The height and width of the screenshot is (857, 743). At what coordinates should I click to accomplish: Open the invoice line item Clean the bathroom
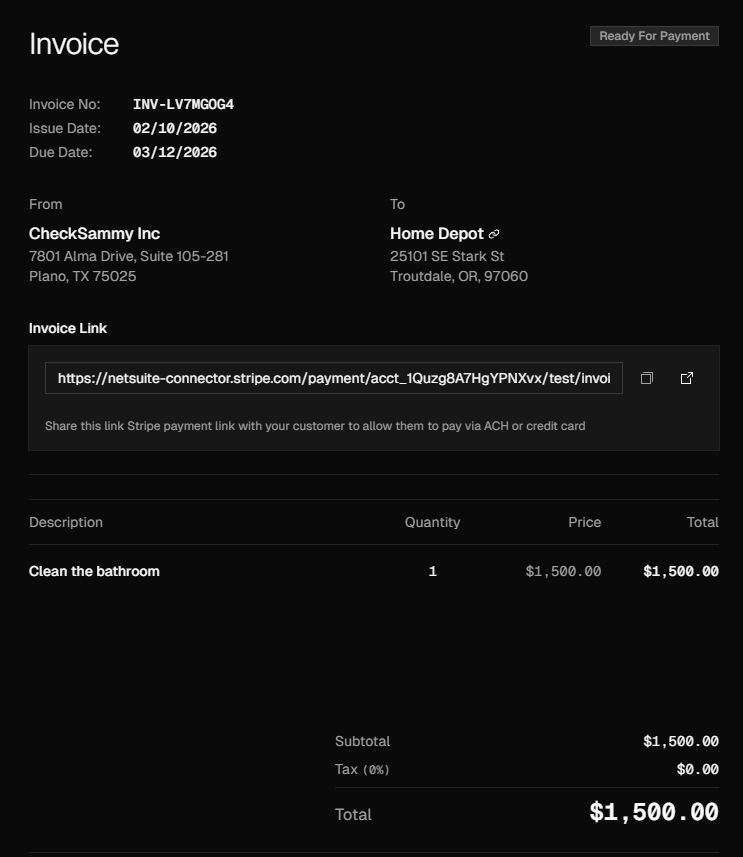tap(94, 571)
